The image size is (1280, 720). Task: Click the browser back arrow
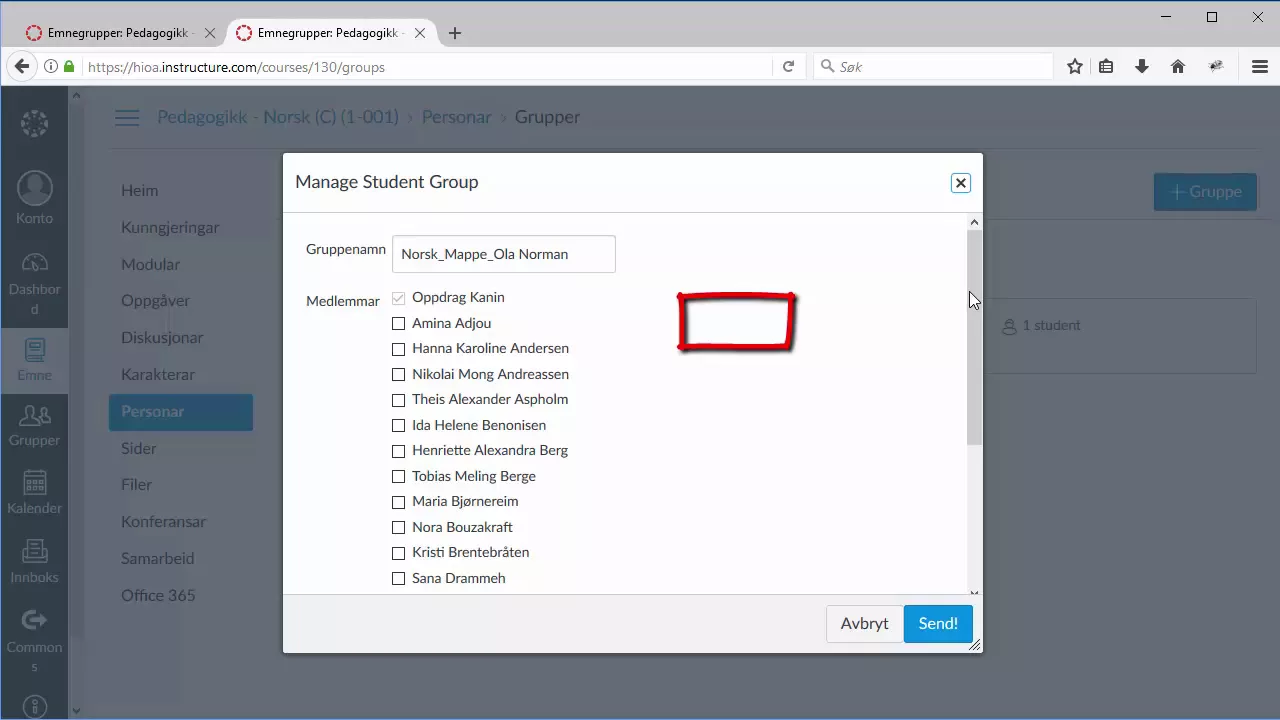click(21, 67)
